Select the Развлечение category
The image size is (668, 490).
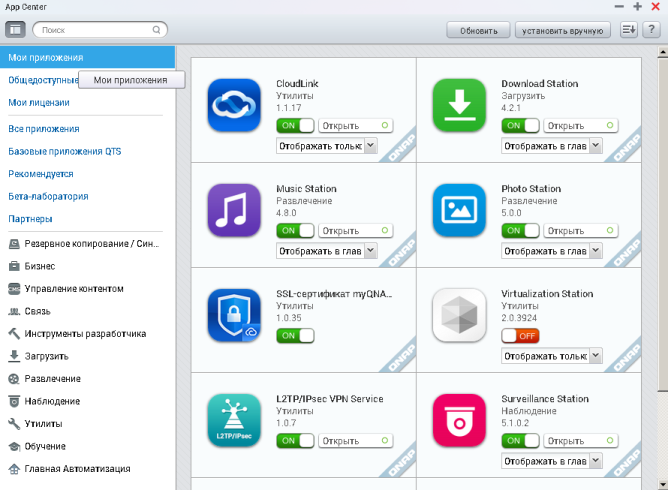click(44, 379)
